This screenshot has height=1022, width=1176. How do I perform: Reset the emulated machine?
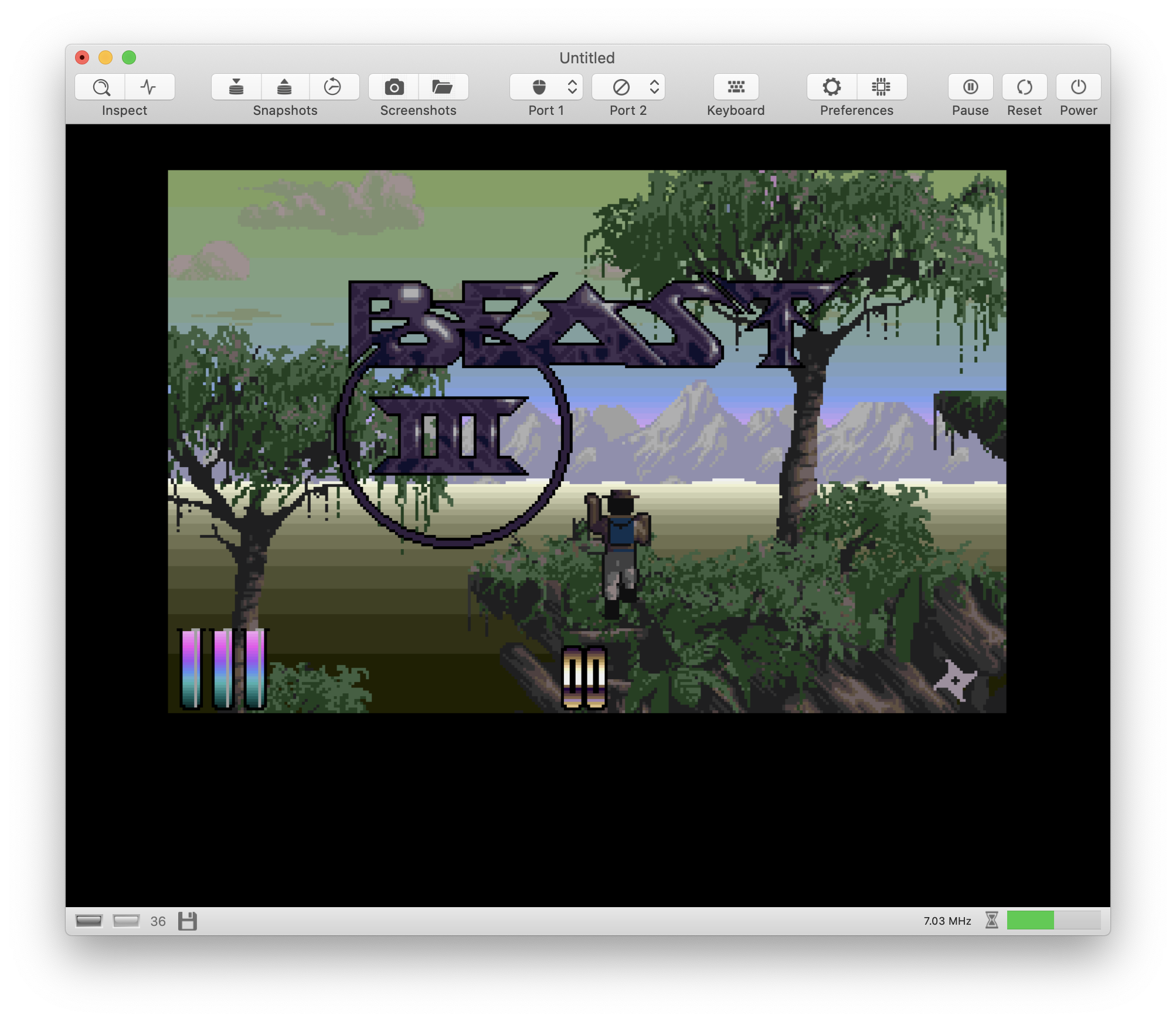coord(1025,87)
